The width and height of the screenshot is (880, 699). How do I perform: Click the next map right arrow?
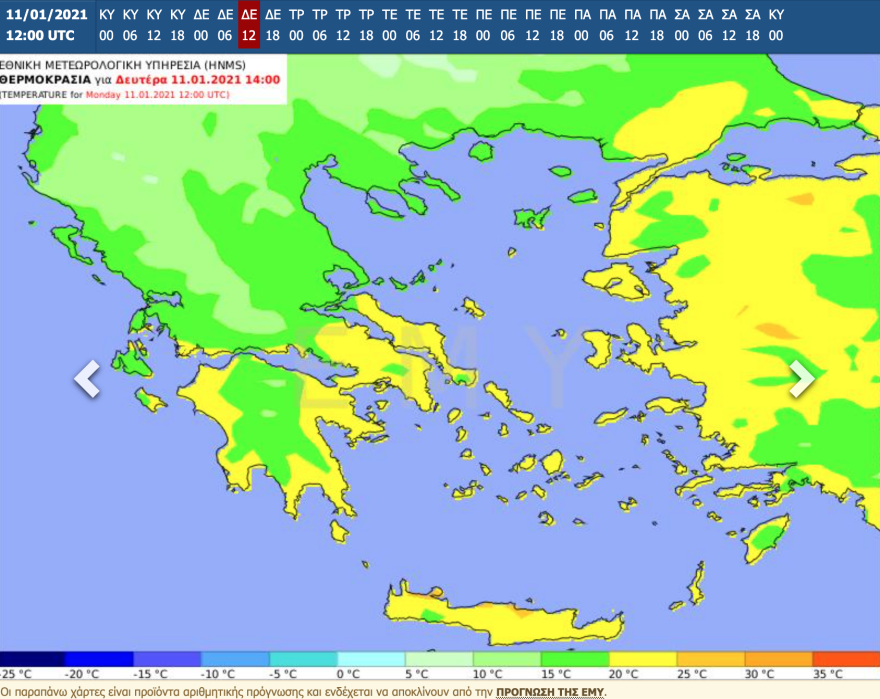tap(801, 377)
